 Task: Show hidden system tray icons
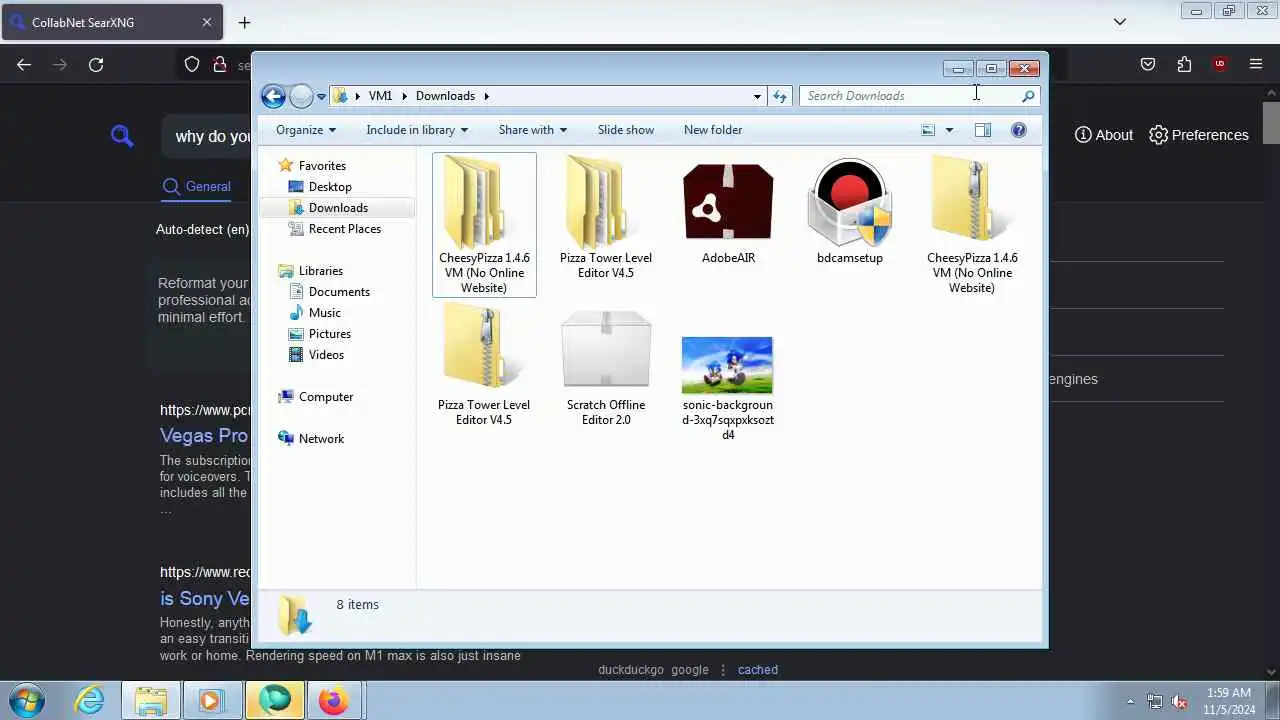click(1130, 701)
